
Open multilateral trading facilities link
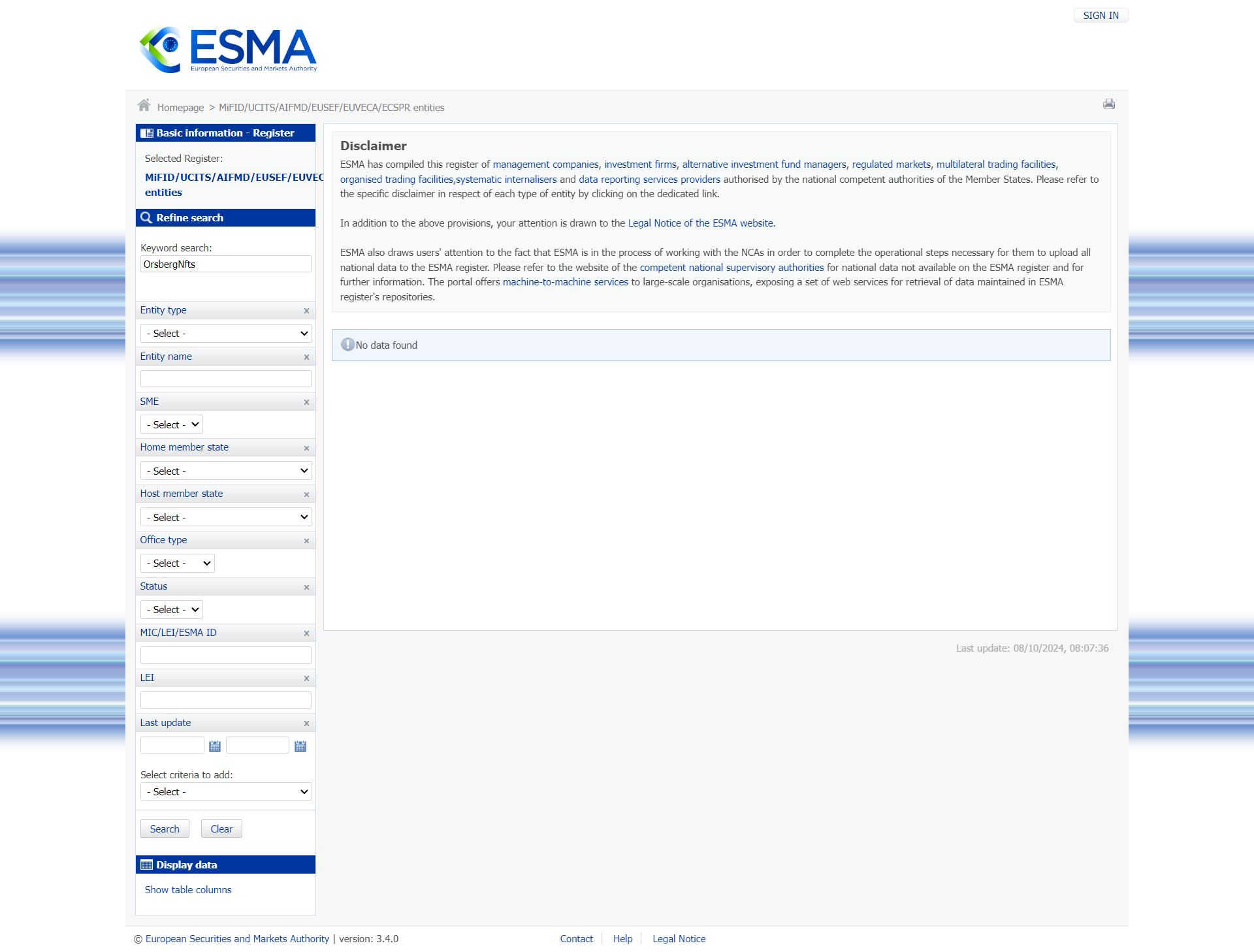click(996, 165)
